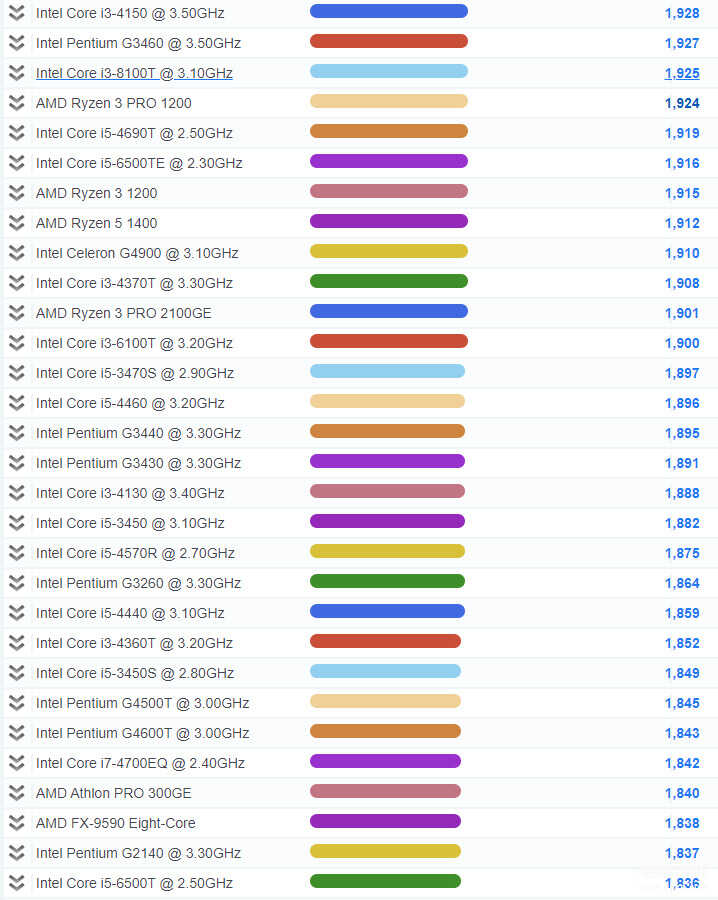Screen dimensions: 718x900
Task: Expand the Intel Core i7-4700EQ chevron
Action: pos(17,763)
